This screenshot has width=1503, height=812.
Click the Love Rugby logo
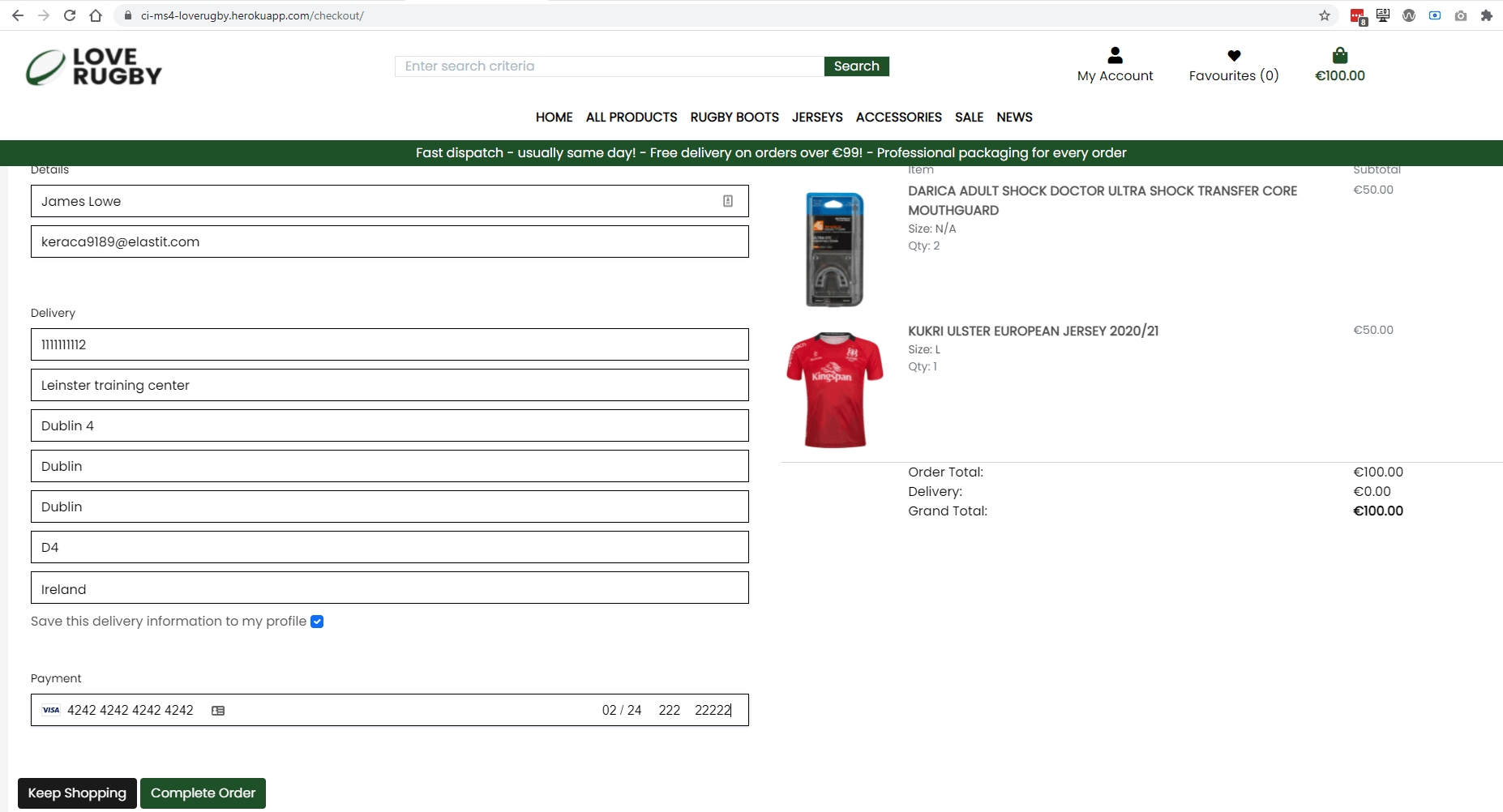click(94, 66)
